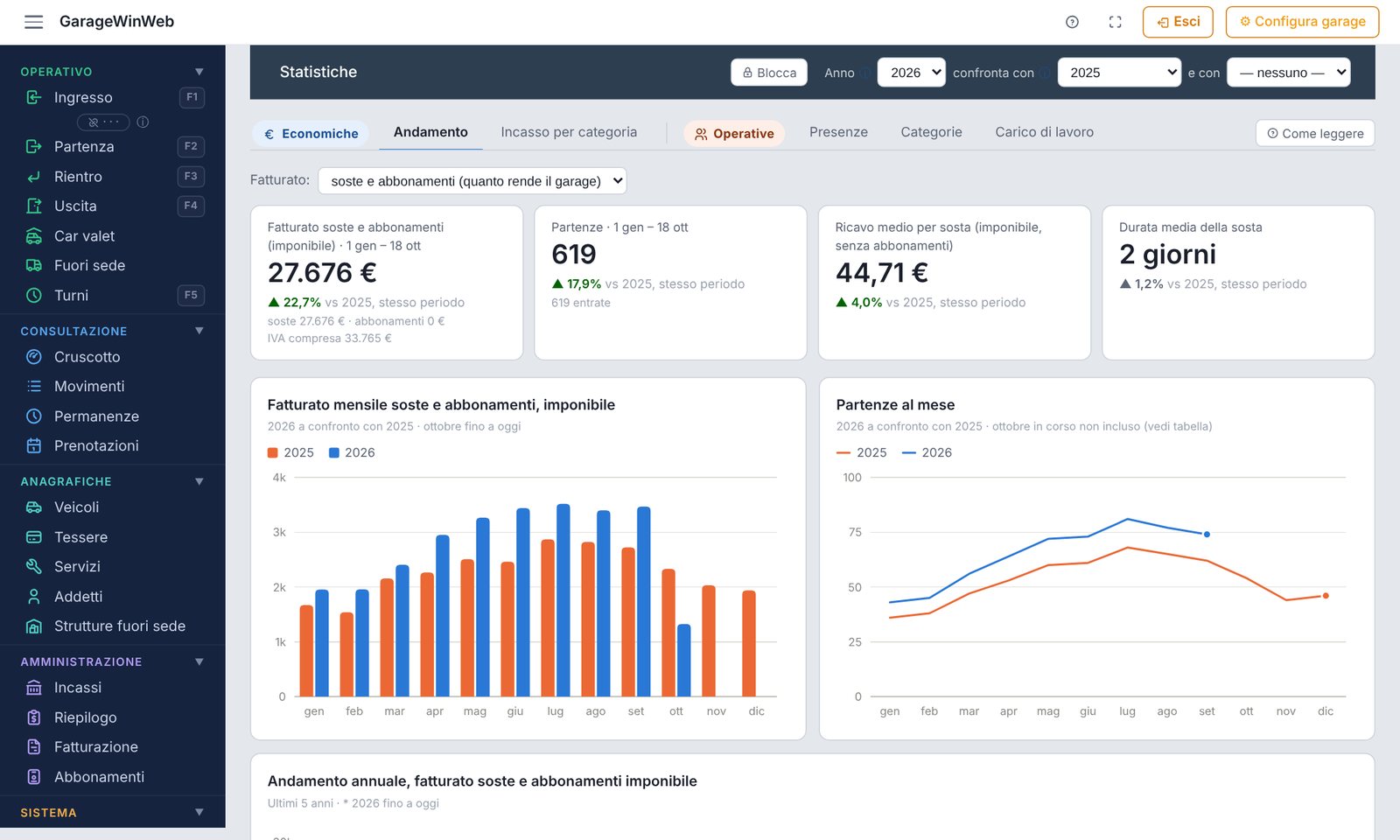Image resolution: width=1400 pixels, height=840 pixels.
Task: Collapse the OPERATIVO sidebar section
Action: pyautogui.click(x=199, y=72)
